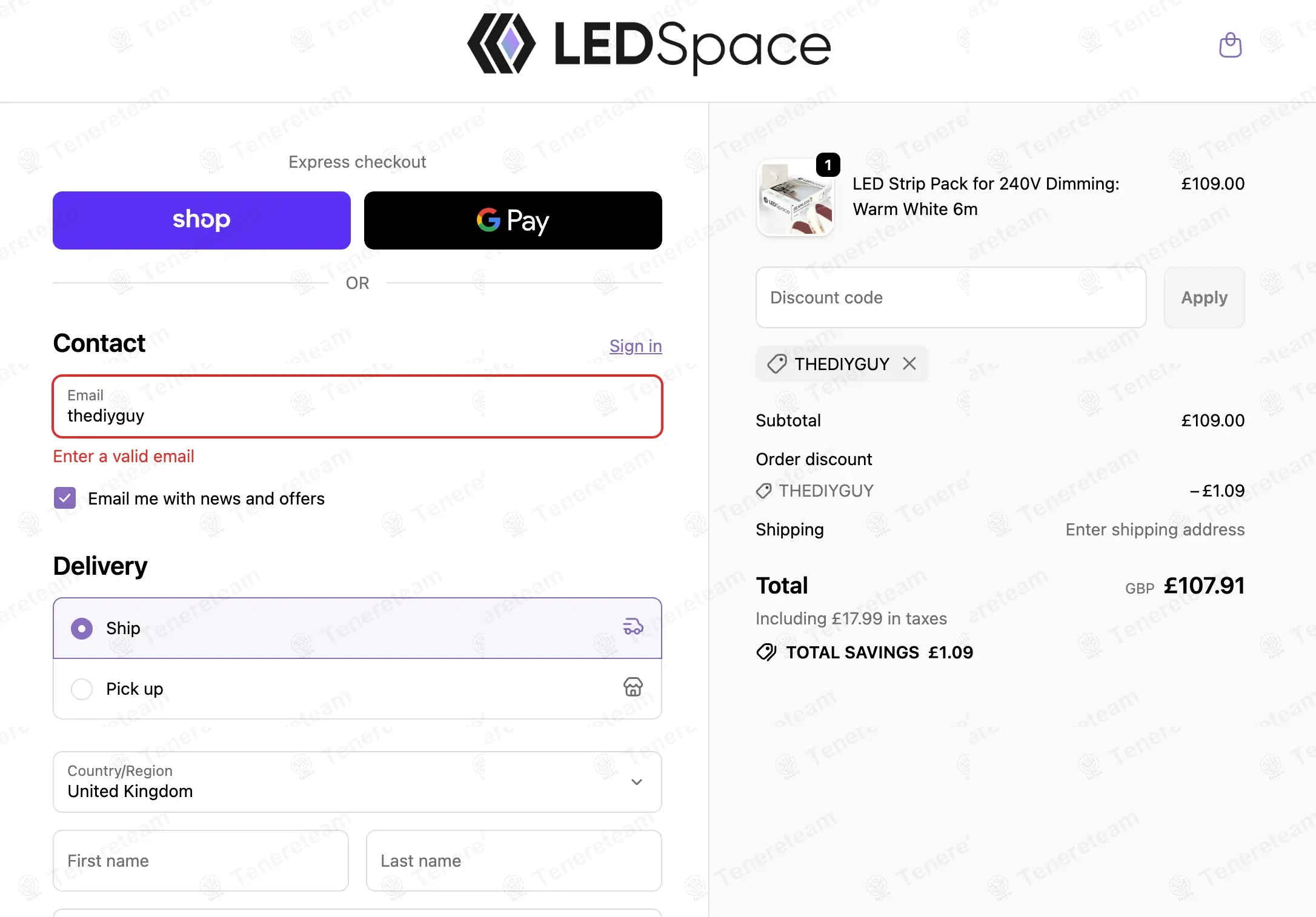The height and width of the screenshot is (917, 1316).
Task: Select the Pick up delivery option
Action: click(x=82, y=689)
